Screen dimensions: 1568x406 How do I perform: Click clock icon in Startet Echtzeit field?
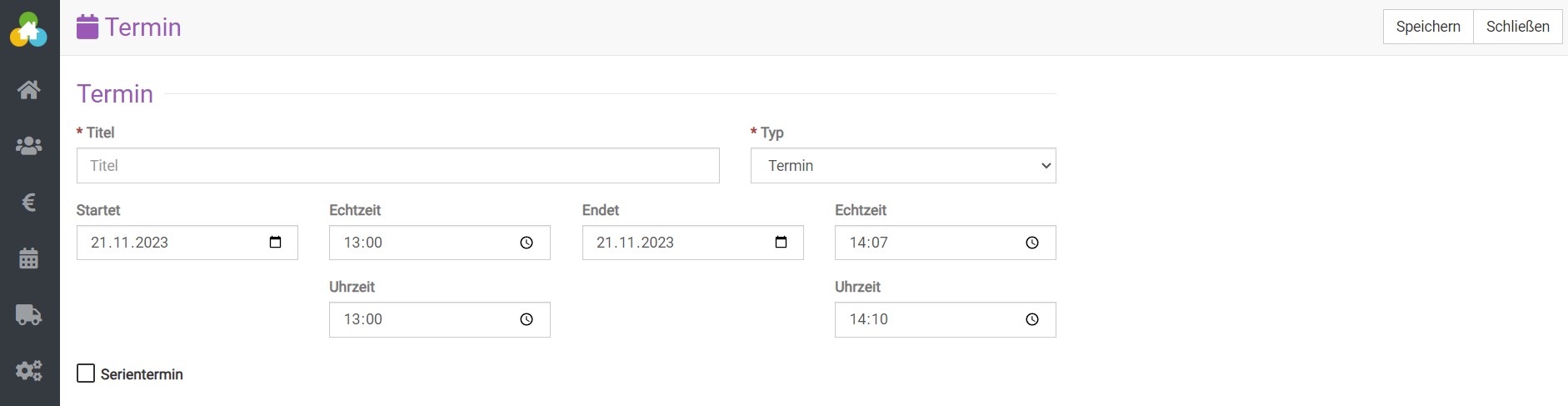point(527,243)
